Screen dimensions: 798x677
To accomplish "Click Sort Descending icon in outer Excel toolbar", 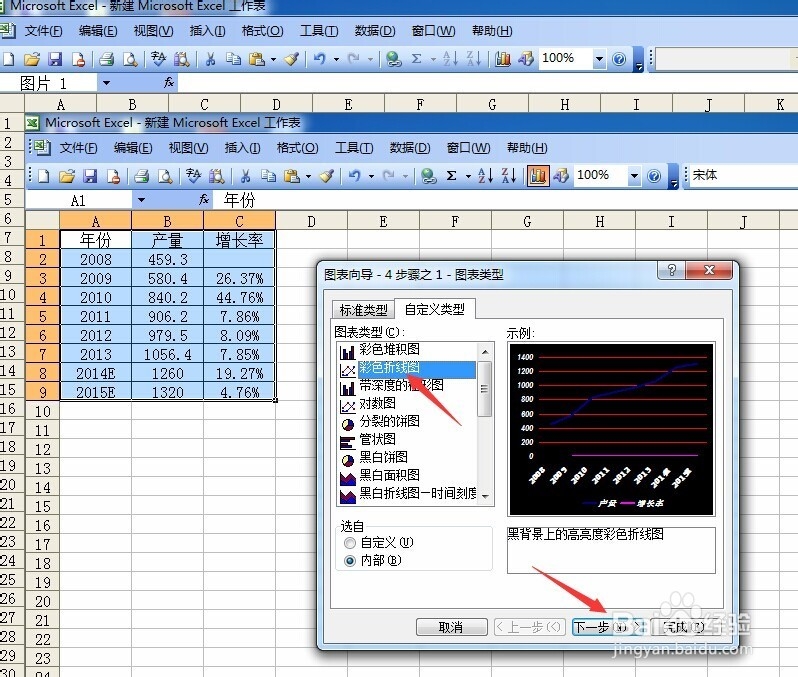I will tap(474, 59).
